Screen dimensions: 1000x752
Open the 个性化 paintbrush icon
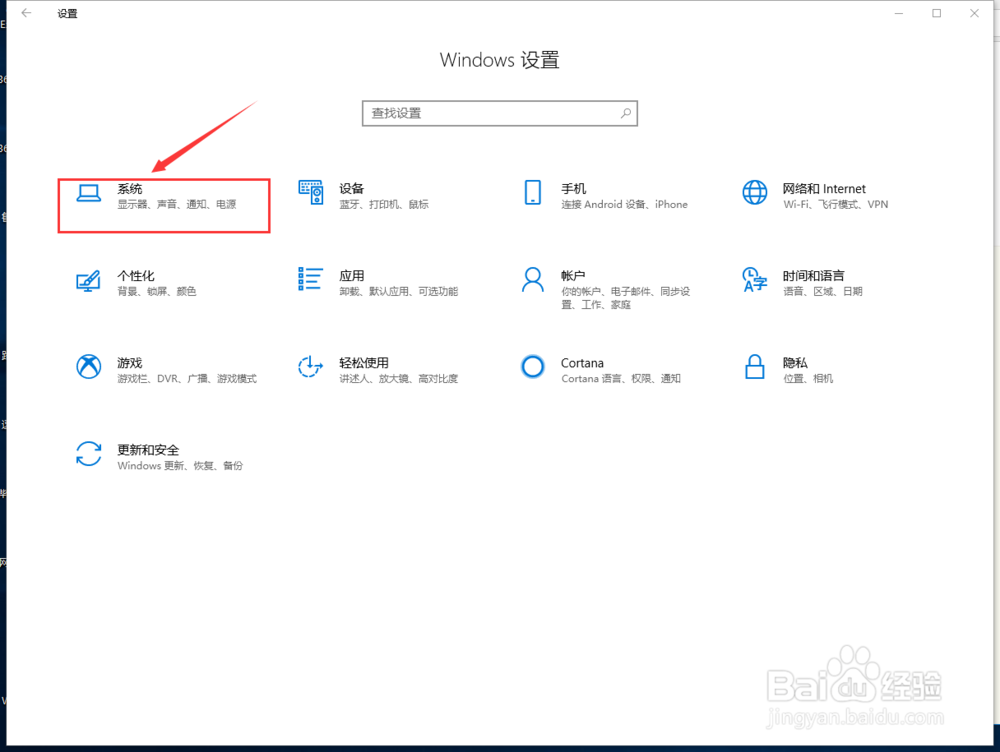point(89,281)
